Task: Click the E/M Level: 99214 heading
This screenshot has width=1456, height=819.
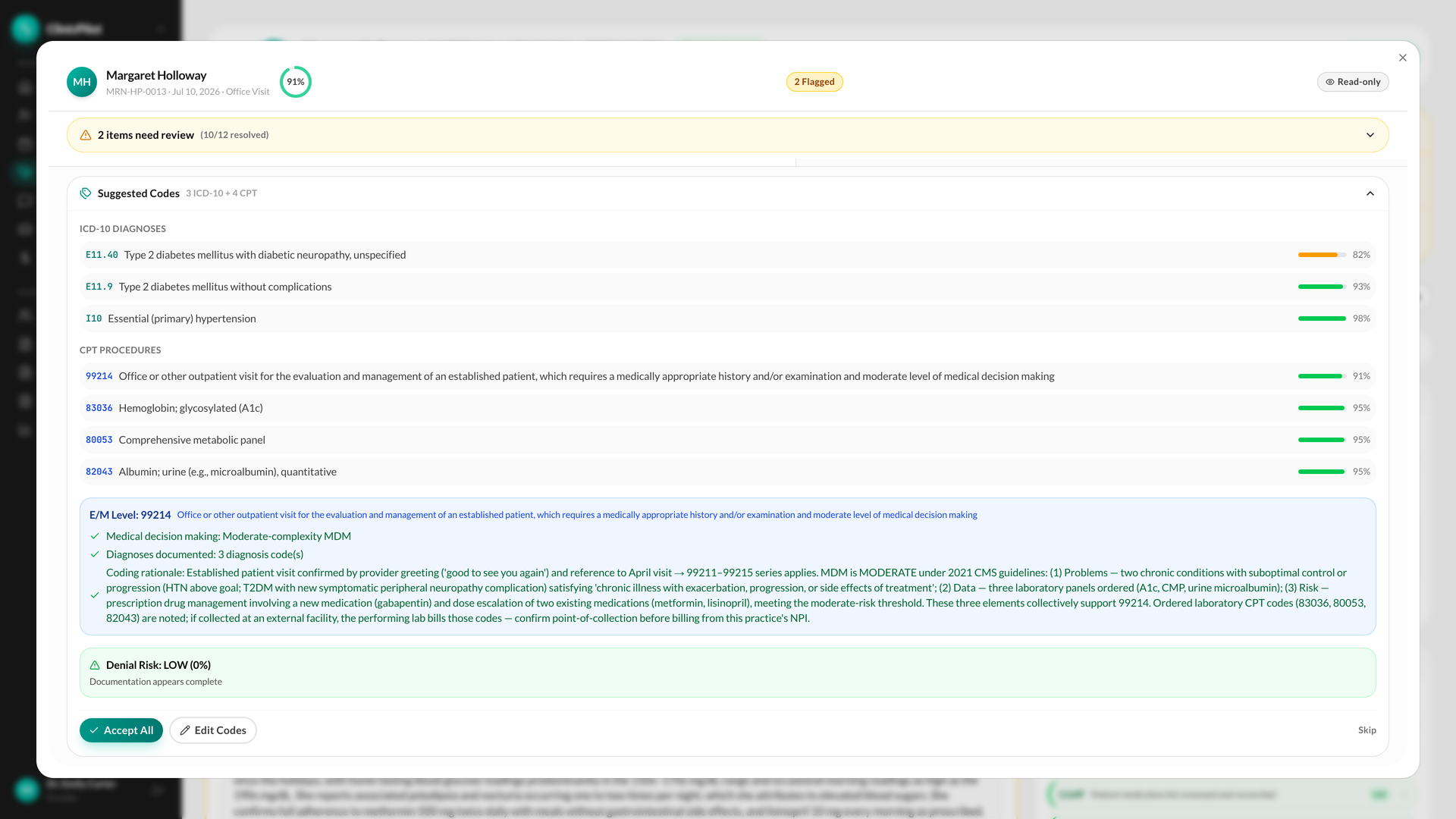Action: (x=130, y=515)
